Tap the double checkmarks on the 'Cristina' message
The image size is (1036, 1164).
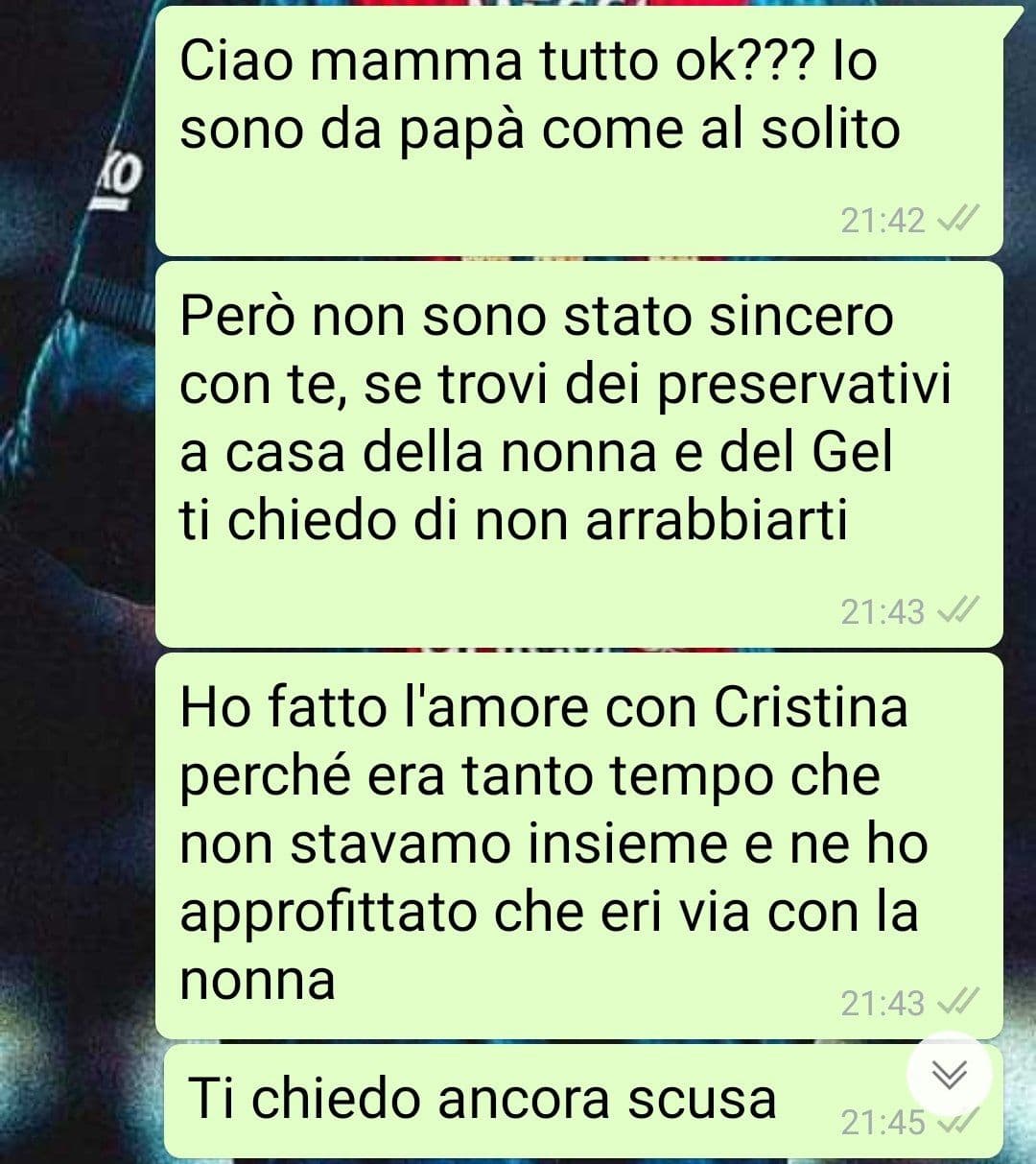pyautogui.click(x=955, y=1003)
